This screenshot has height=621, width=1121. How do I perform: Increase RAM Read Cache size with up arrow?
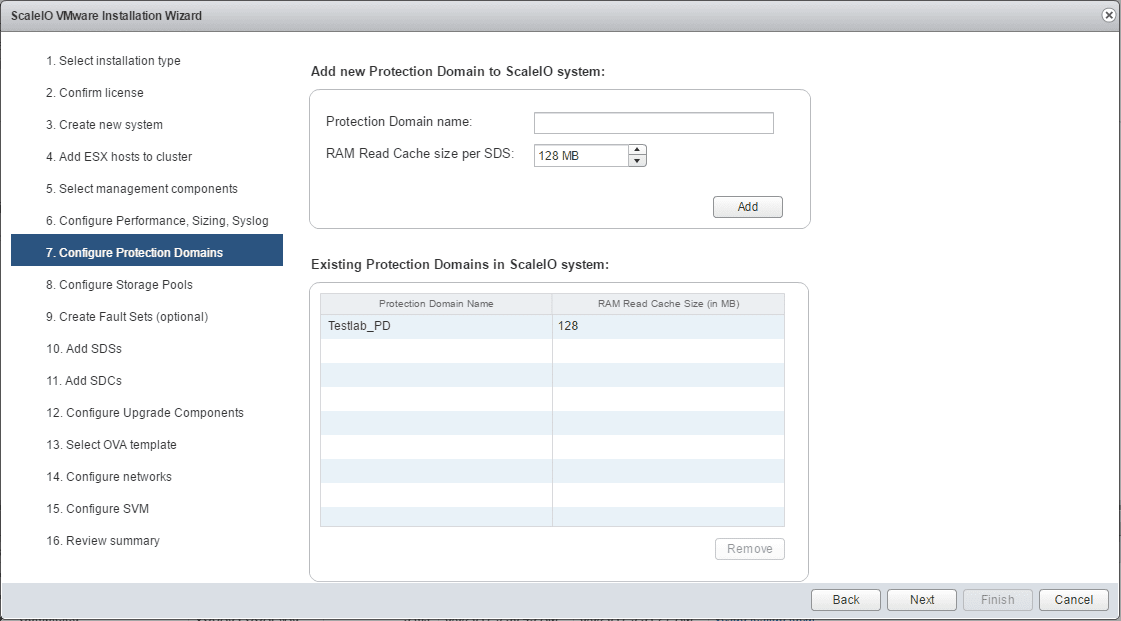click(637, 150)
